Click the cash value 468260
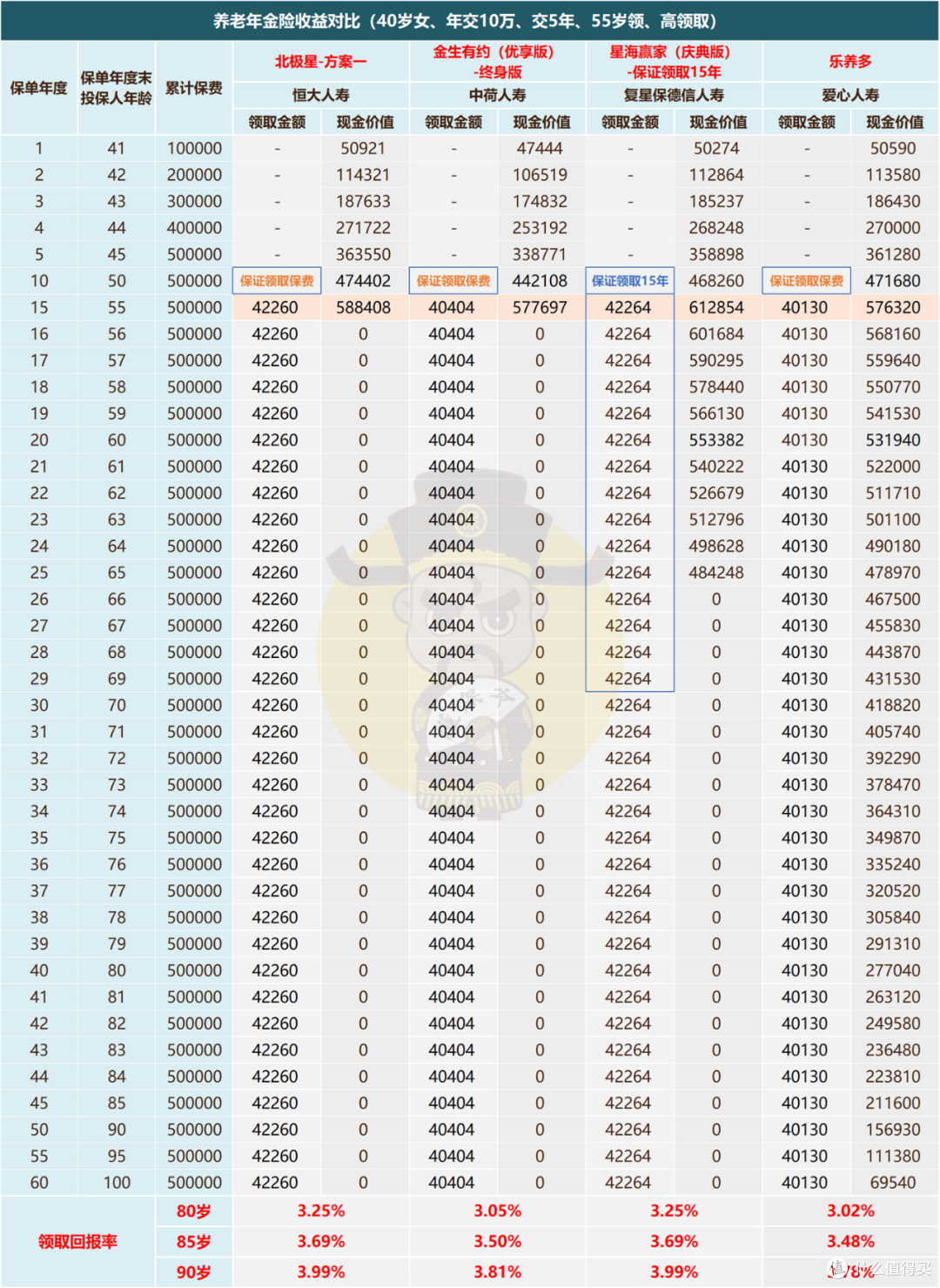 point(716,281)
